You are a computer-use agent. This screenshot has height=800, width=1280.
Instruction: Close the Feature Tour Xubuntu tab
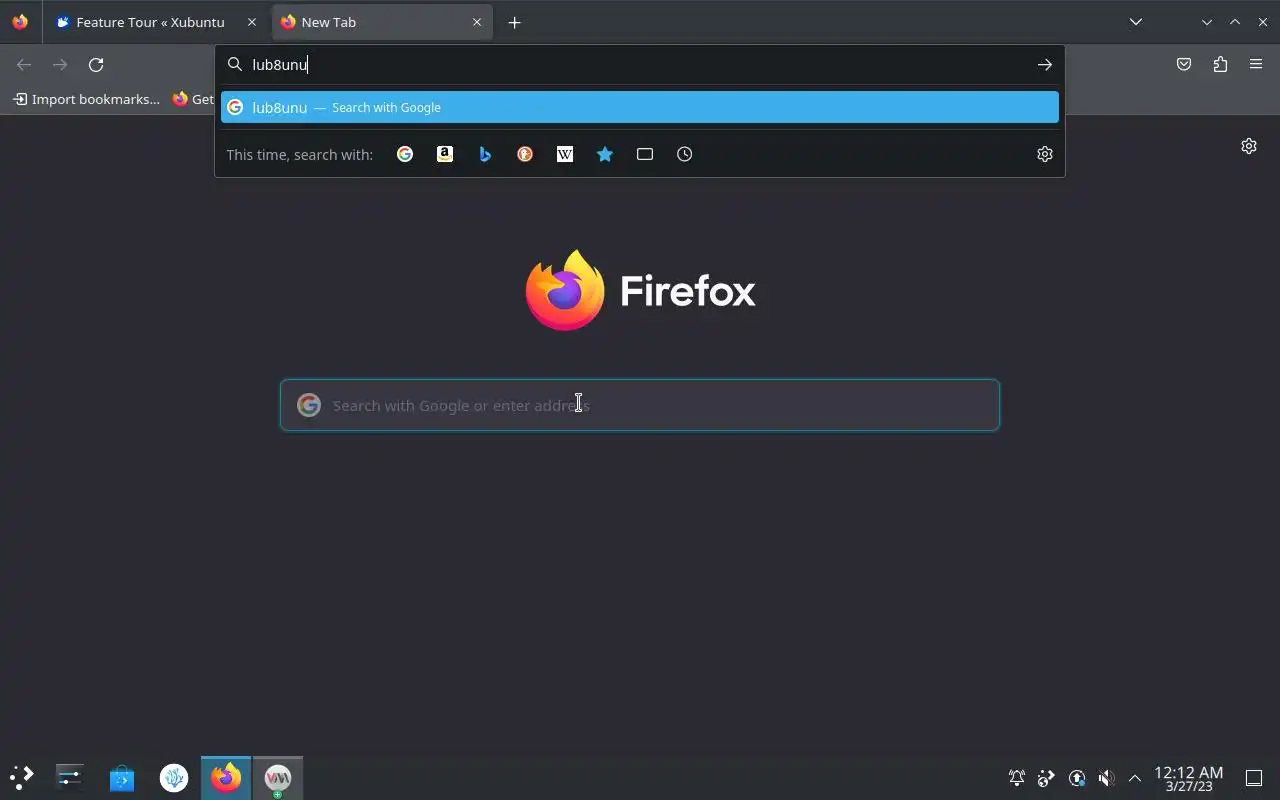tap(252, 22)
